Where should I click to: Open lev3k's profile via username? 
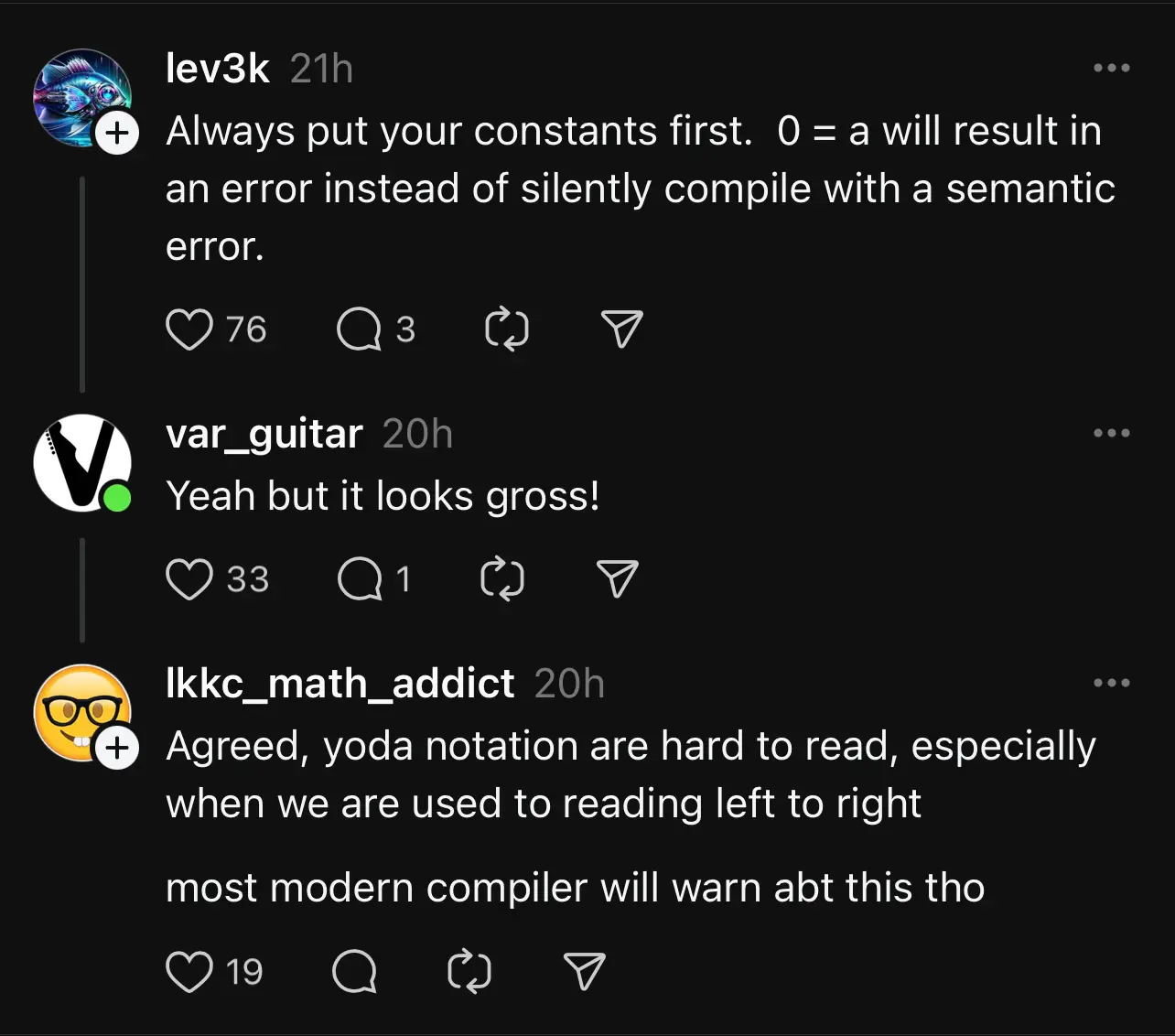[x=218, y=69]
